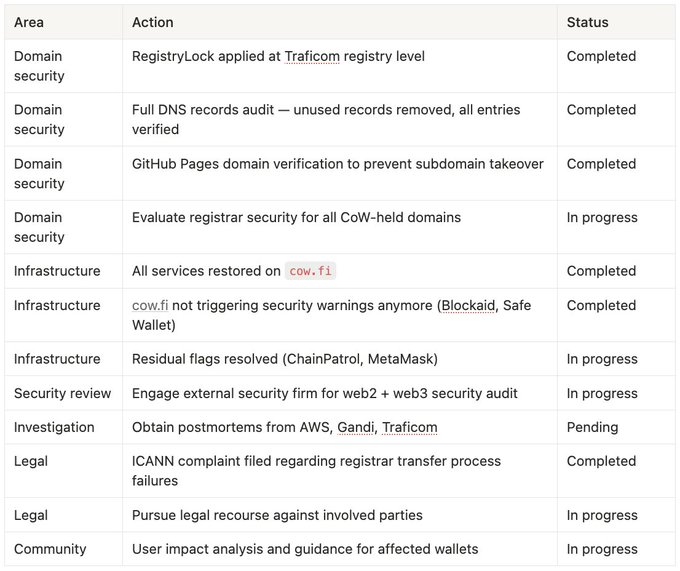Click the Residual flags resolved text
This screenshot has width=680, height=571.
(286, 359)
